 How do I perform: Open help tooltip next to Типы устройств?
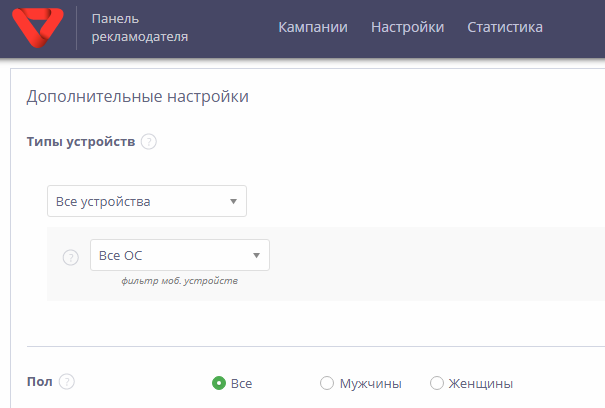(x=149, y=142)
